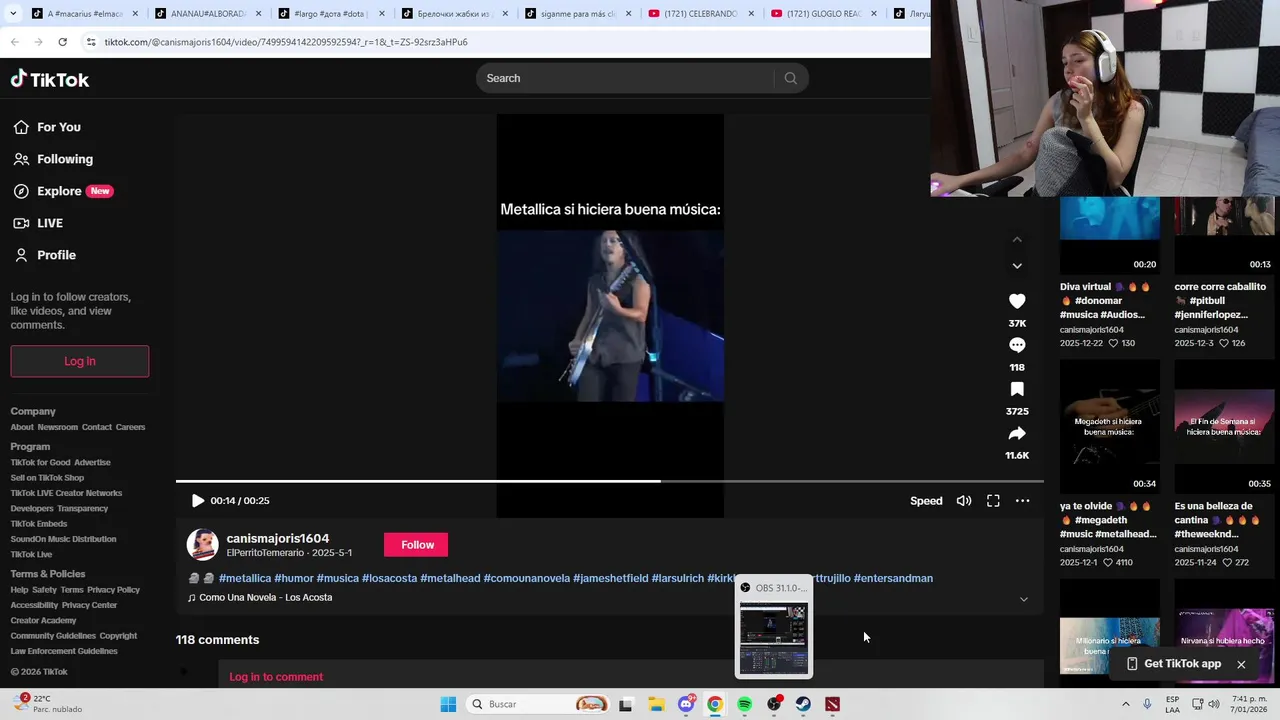Click the Windows taskbar search box
Image resolution: width=1280 pixels, height=720 pixels.
point(537,704)
